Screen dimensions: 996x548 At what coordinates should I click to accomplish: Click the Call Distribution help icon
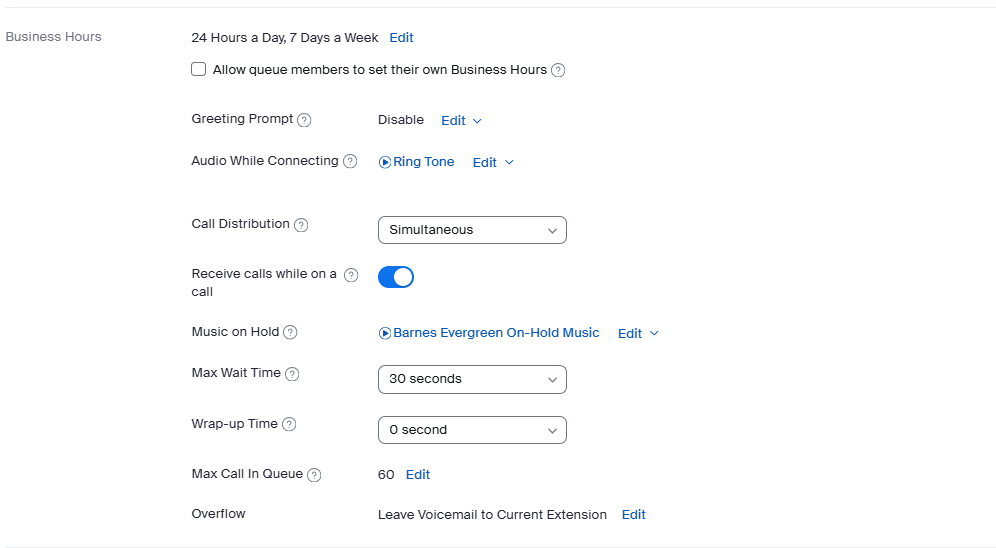301,225
